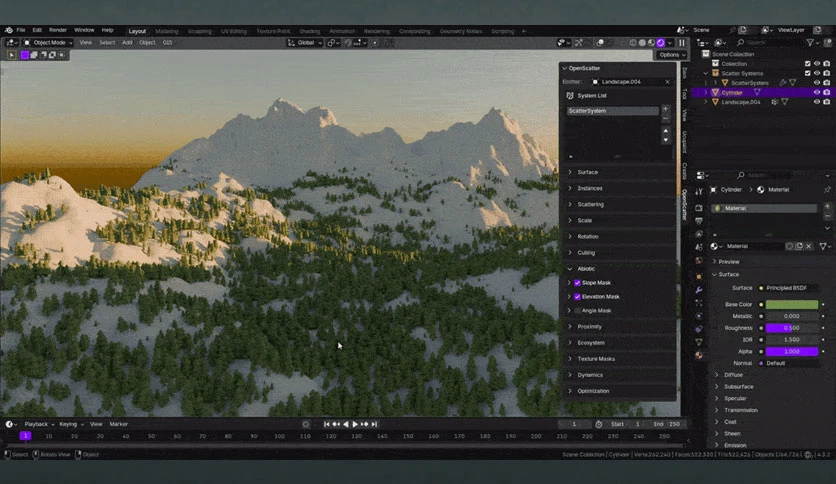Switch to the Shading workspace tab
The image size is (836, 484).
310,31
